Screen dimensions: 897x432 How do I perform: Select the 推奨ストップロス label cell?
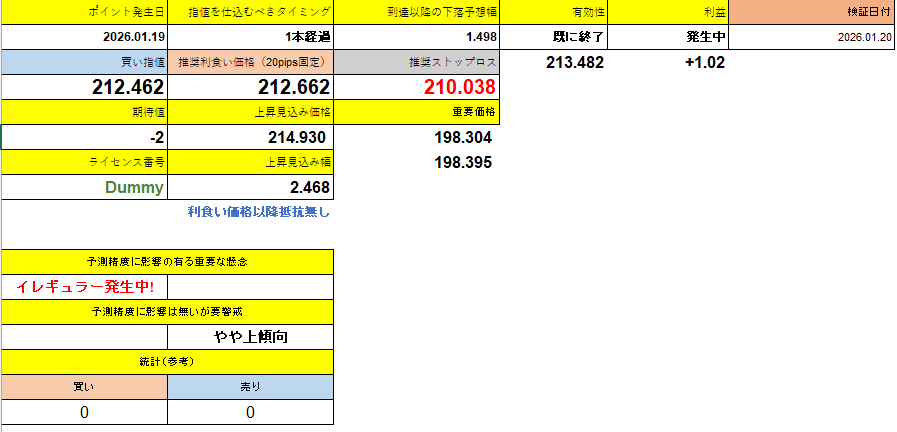tap(416, 62)
